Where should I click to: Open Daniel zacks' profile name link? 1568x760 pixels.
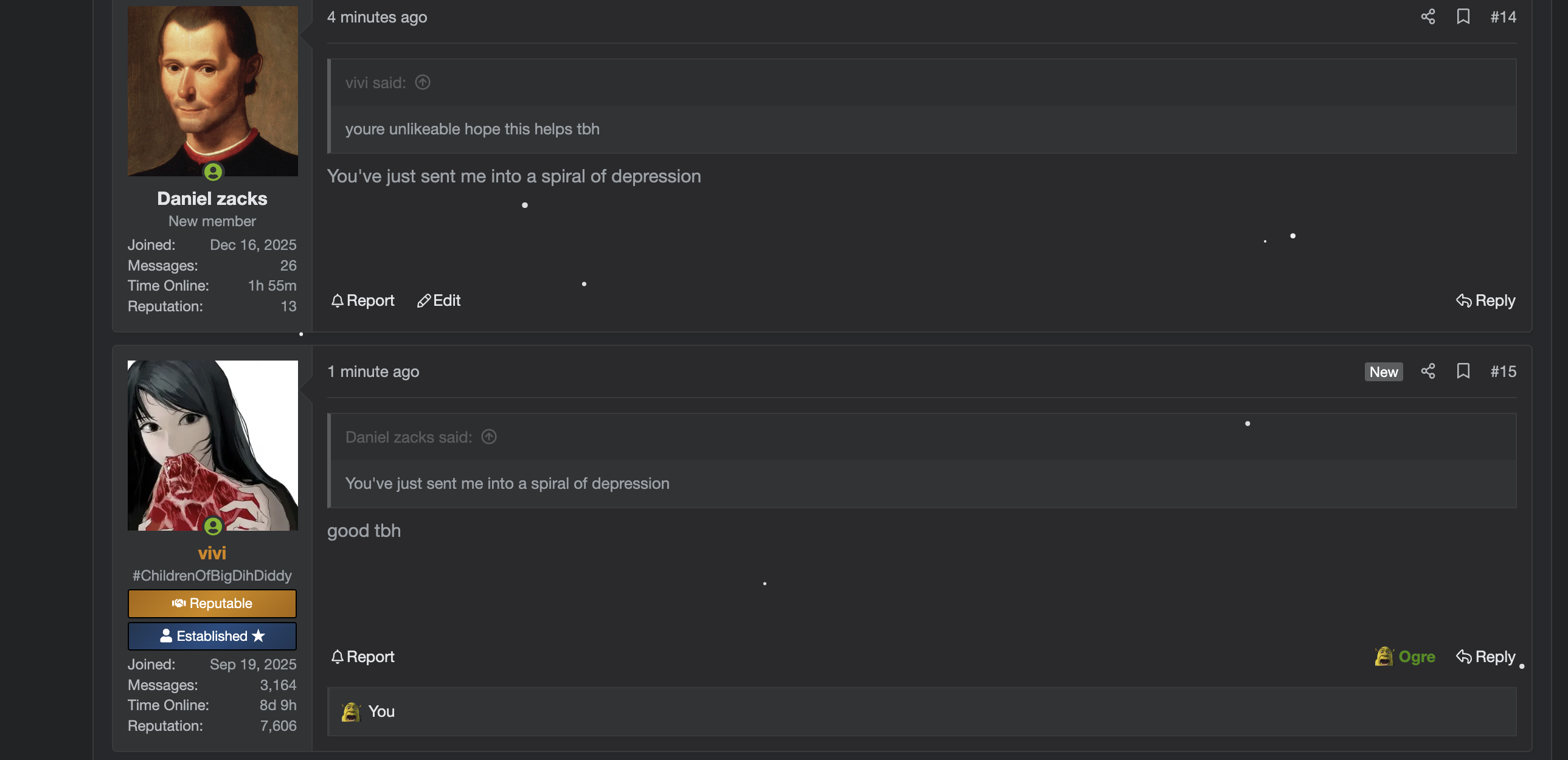coord(212,198)
